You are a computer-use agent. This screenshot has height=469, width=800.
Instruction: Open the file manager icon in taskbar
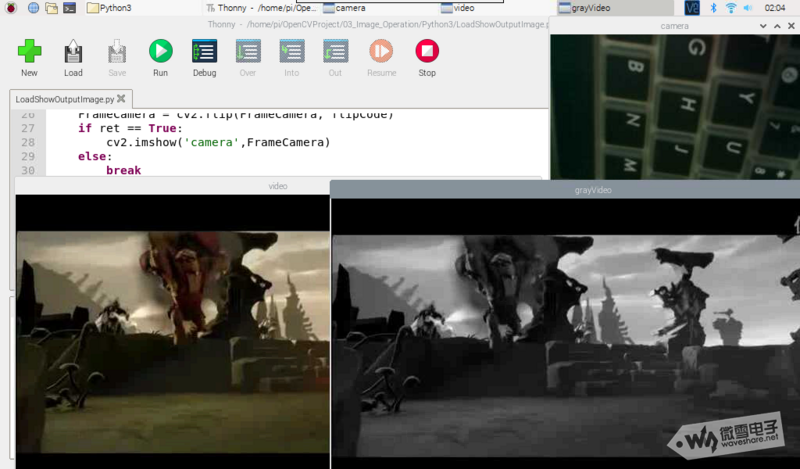coord(52,8)
